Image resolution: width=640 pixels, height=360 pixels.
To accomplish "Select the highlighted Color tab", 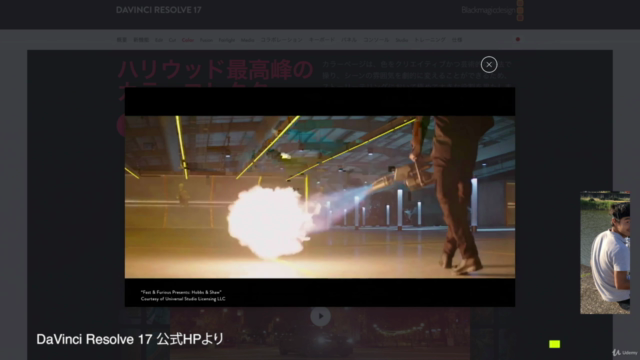I will [x=188, y=40].
